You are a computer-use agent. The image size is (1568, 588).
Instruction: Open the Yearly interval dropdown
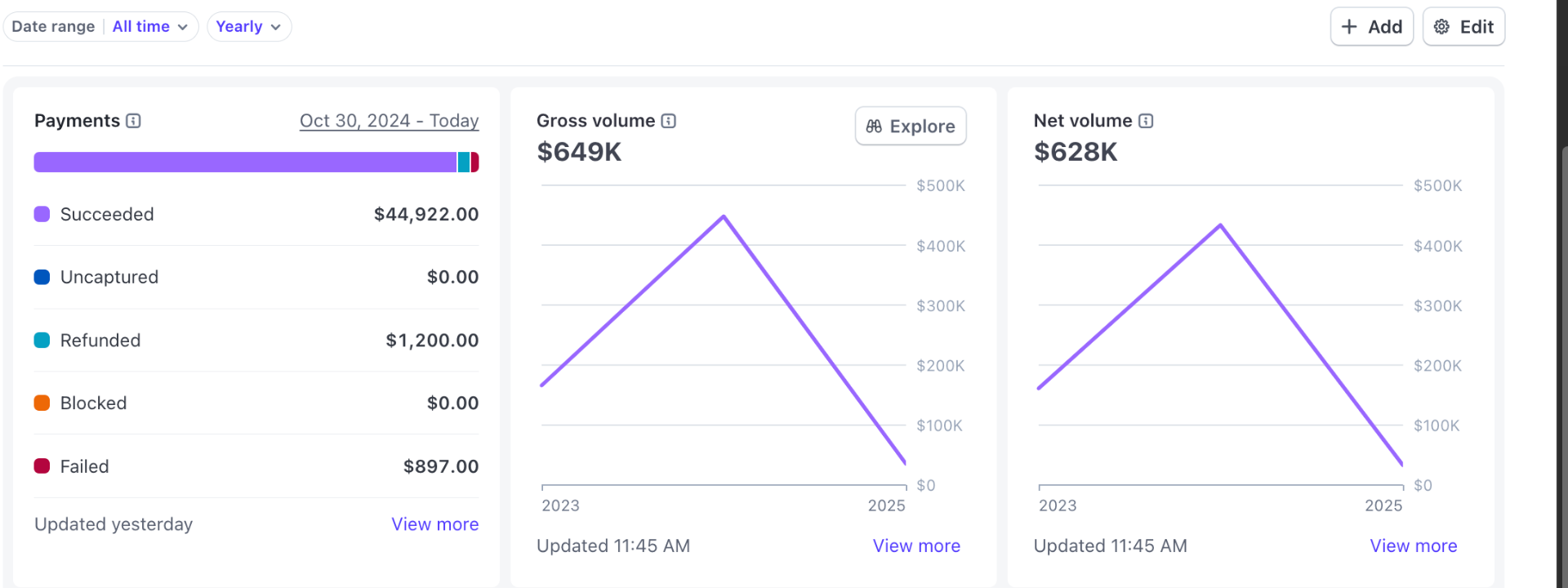[248, 26]
